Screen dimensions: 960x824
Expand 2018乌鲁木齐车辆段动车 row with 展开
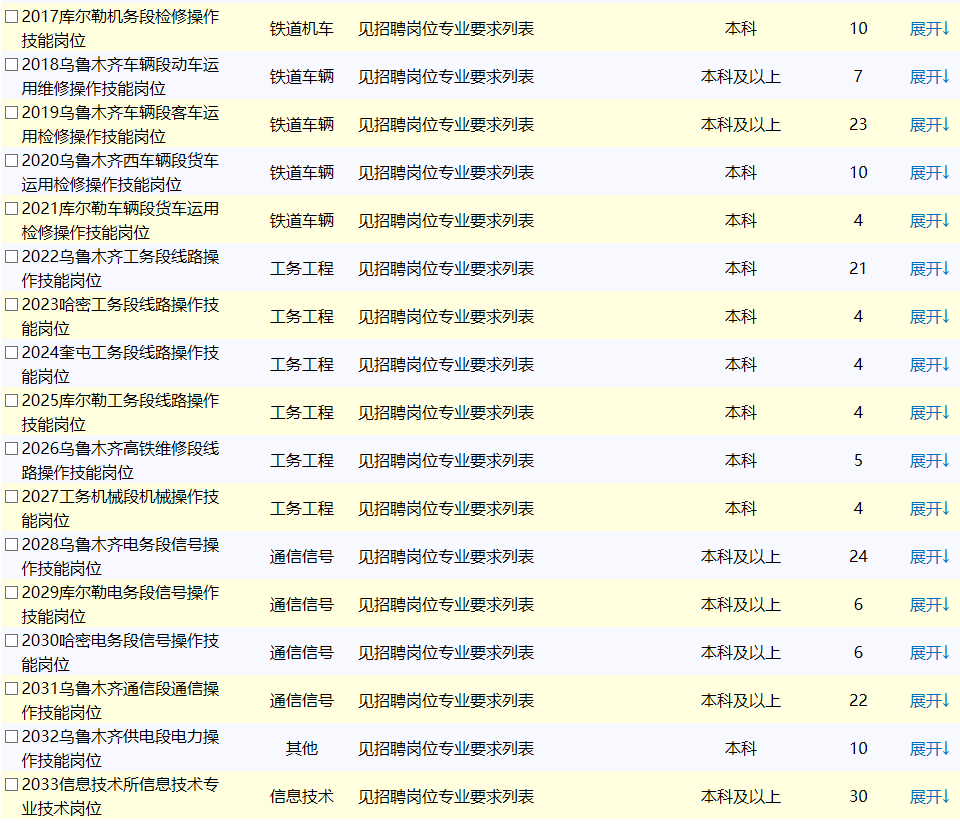[929, 77]
